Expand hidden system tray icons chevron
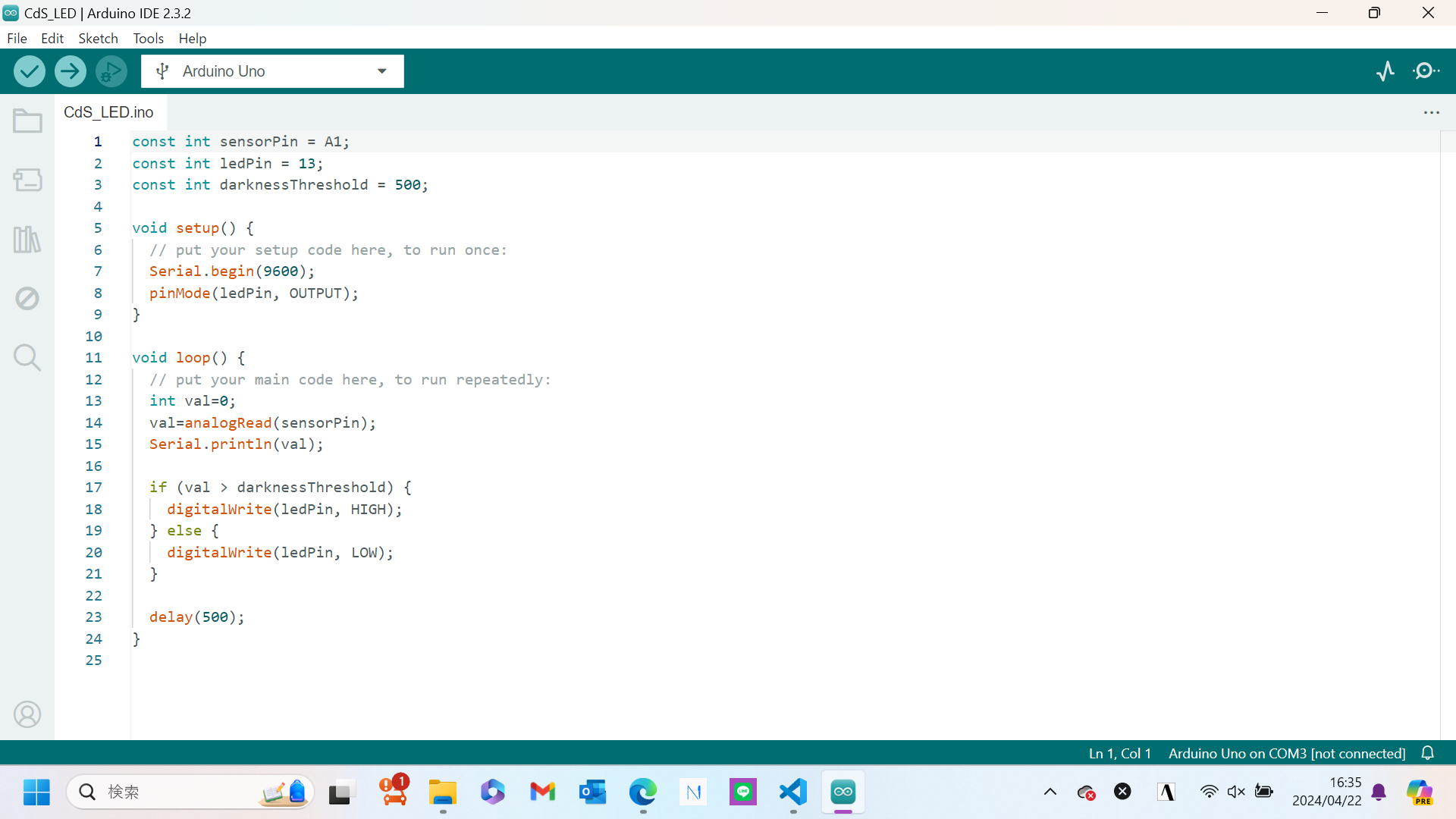This screenshot has width=1456, height=819. pos(1050,792)
